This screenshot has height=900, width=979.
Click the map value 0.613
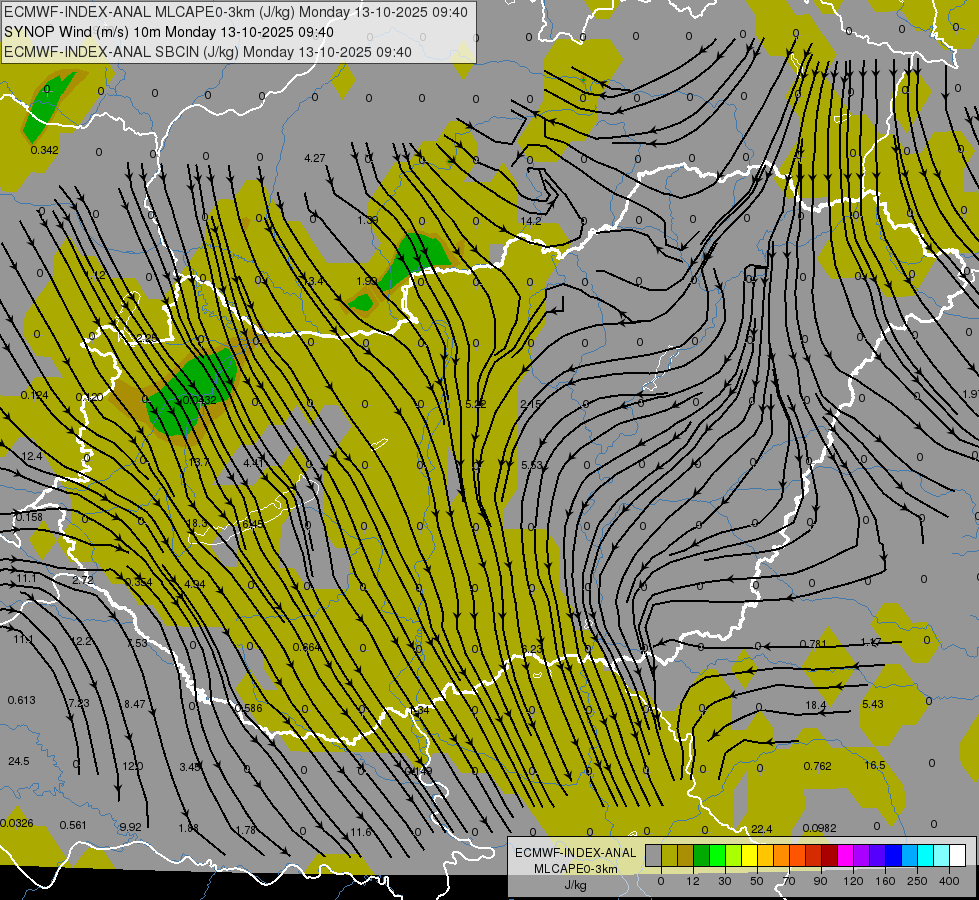21,700
